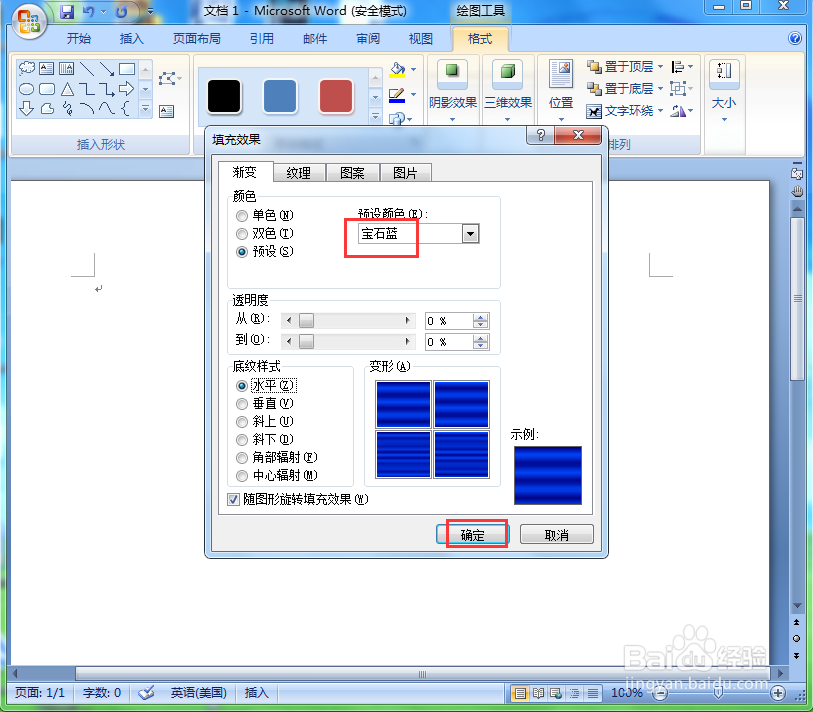Select the oval shape
The image size is (813, 712).
tap(26, 89)
